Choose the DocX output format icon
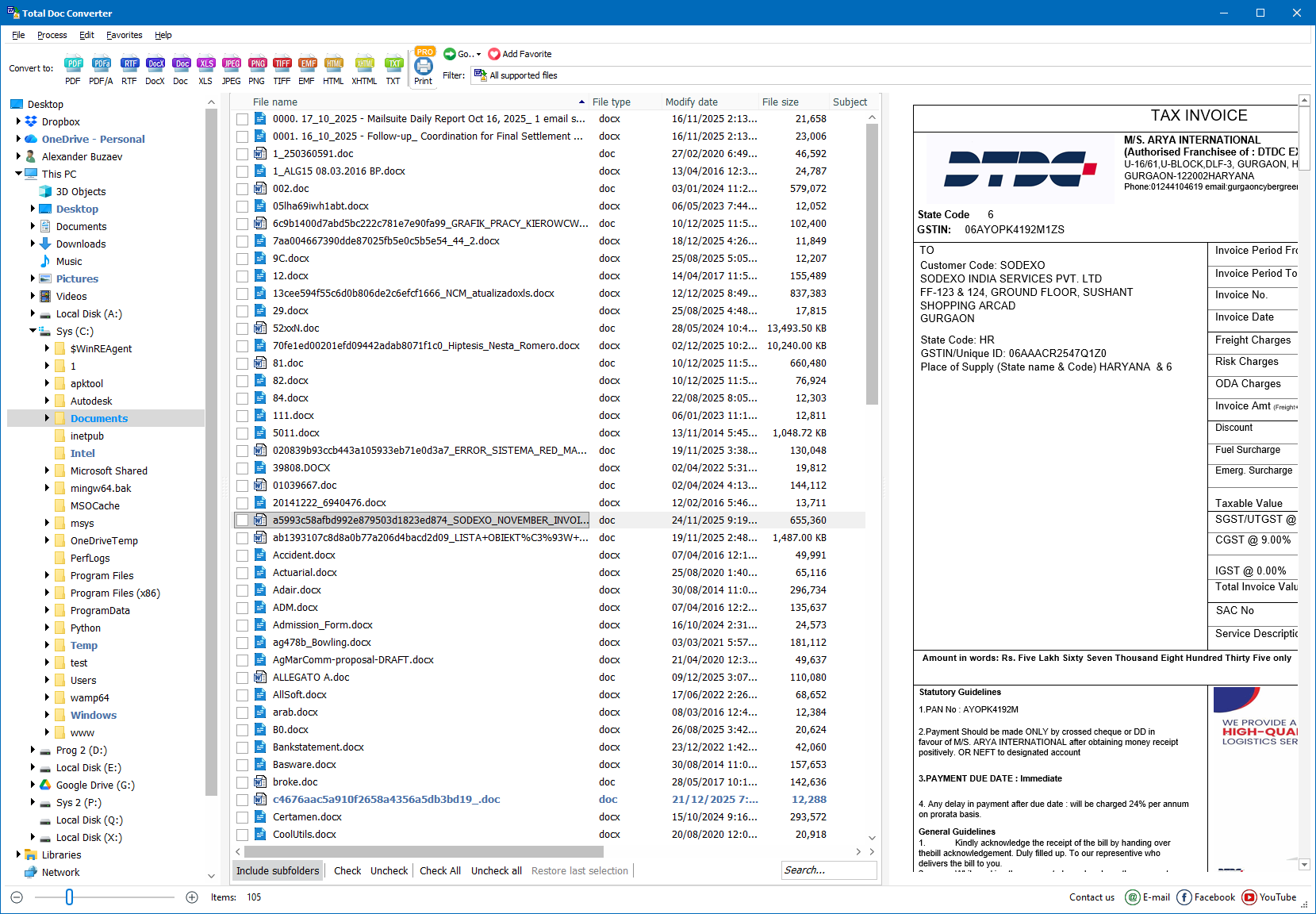Image resolution: width=1316 pixels, height=914 pixels. coord(155,68)
